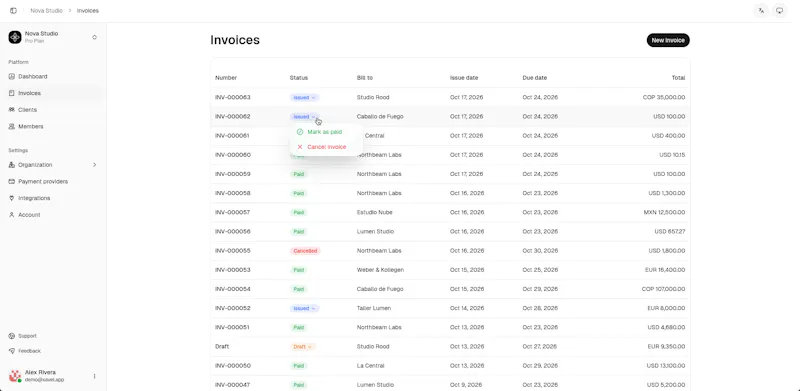
Task: Click the New invoice button
Action: coord(668,40)
